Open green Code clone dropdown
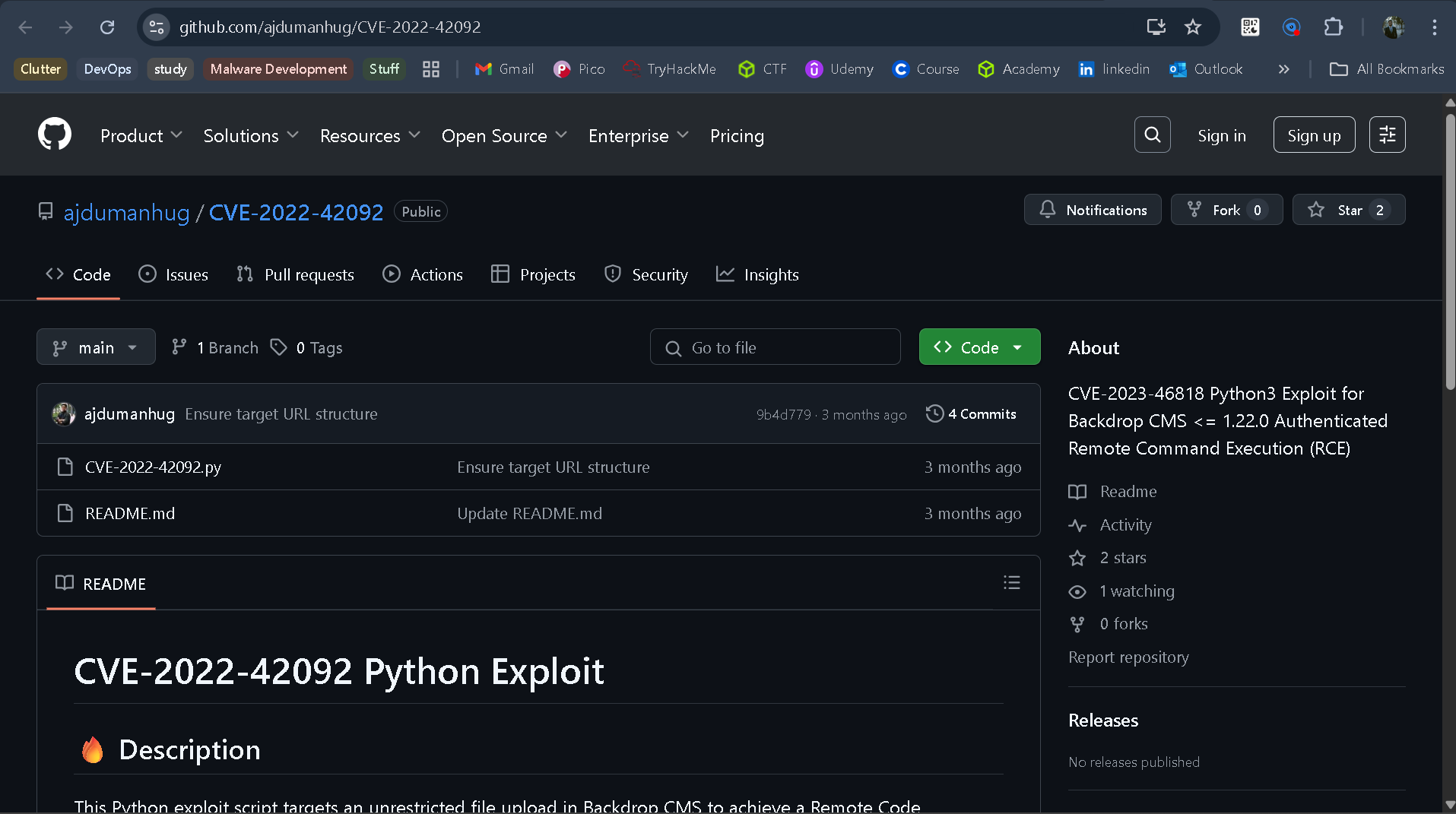 pyautogui.click(x=979, y=347)
